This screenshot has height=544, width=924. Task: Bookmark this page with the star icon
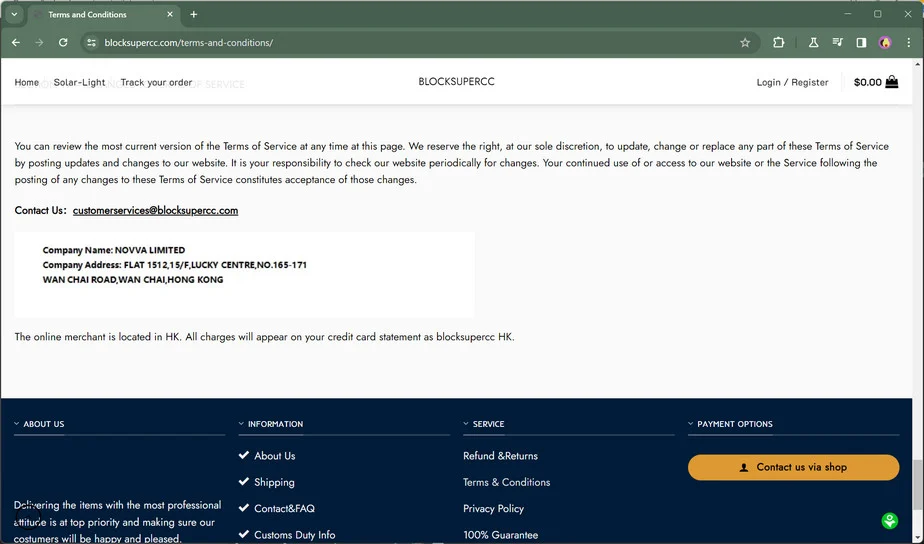[745, 43]
